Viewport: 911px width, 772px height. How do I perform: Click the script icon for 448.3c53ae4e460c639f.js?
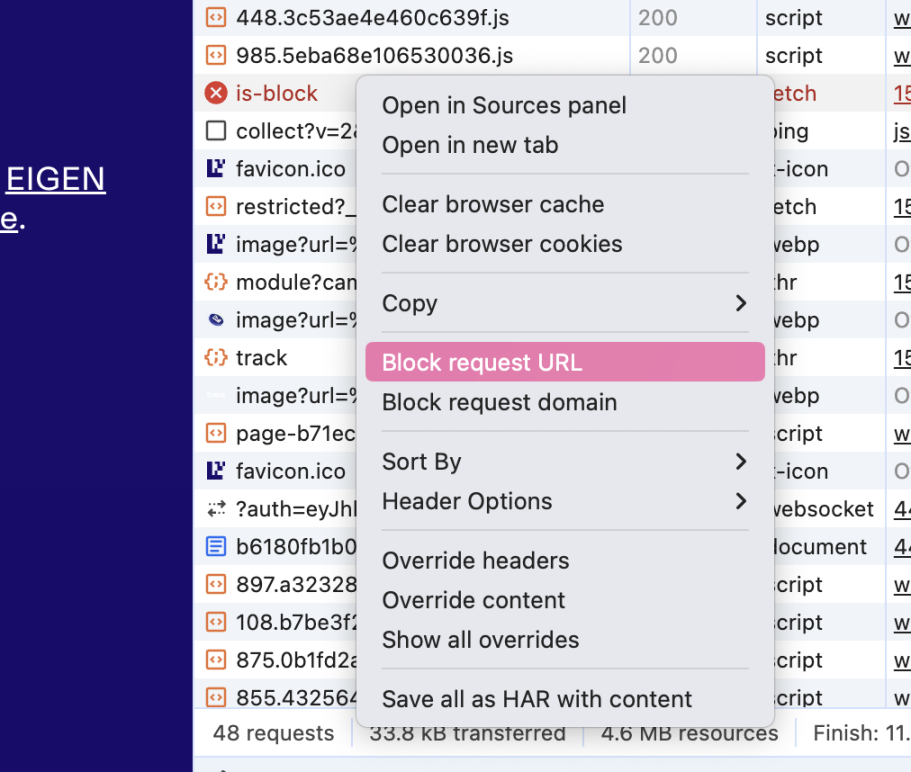point(215,17)
